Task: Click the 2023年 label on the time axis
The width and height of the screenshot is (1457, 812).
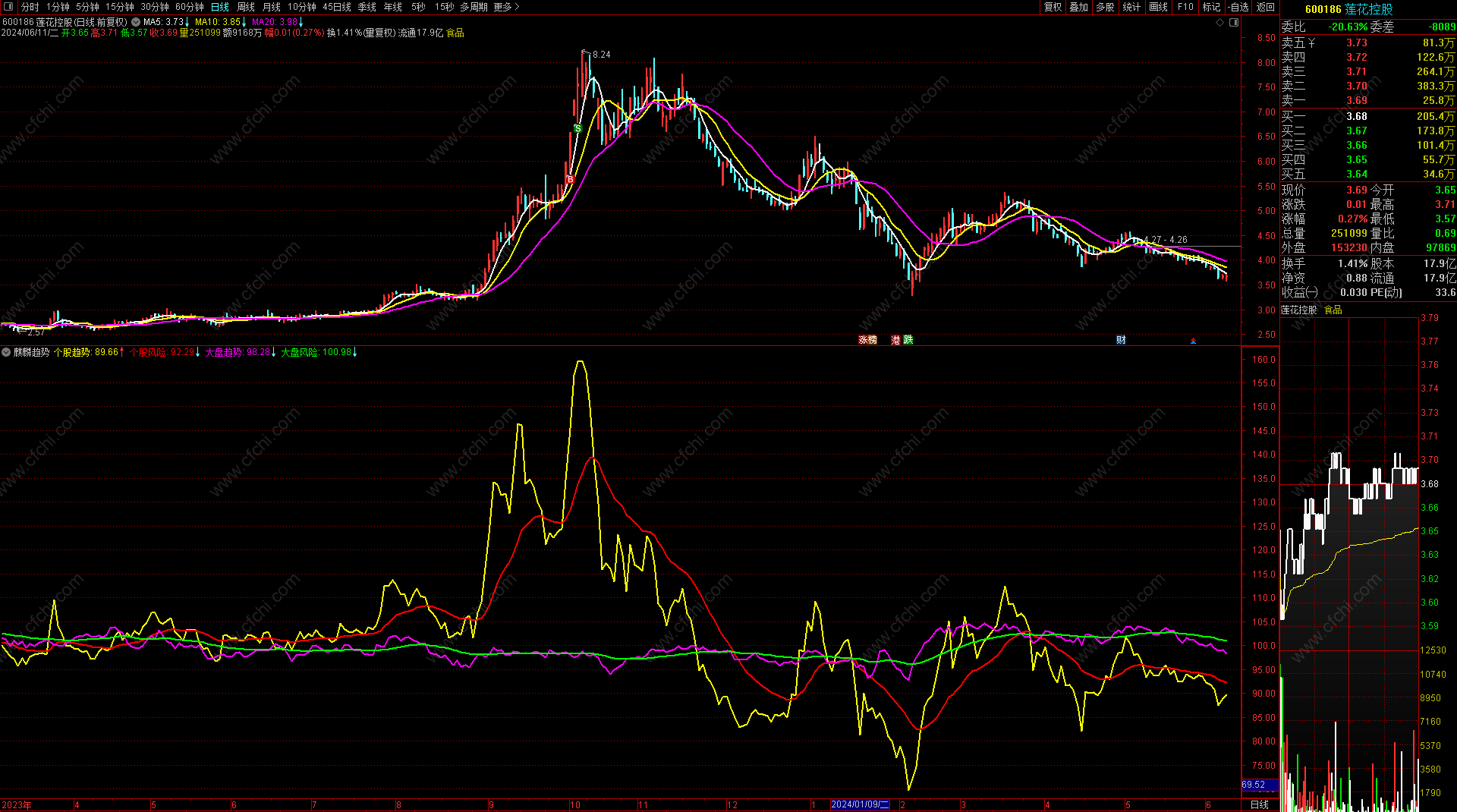Action: [17, 805]
